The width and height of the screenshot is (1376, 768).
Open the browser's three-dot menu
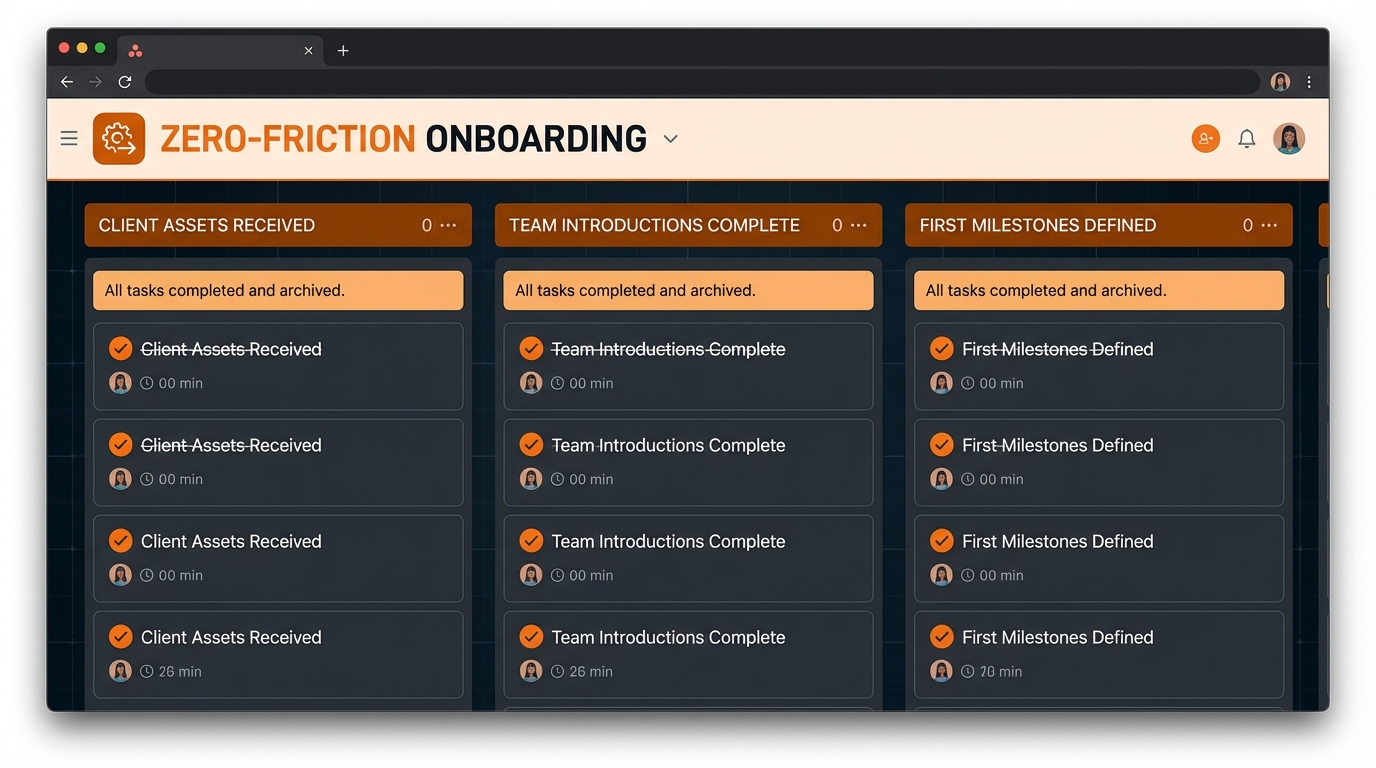click(1309, 82)
